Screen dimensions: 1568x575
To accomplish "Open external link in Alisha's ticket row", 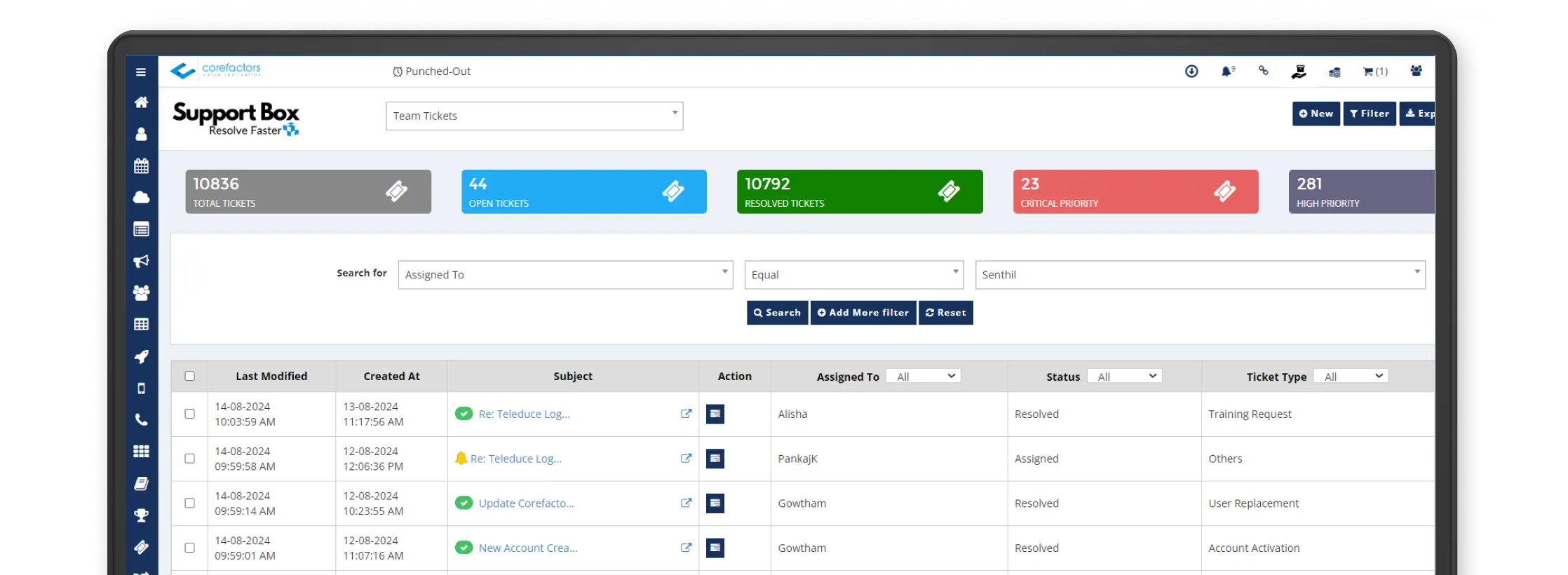I will click(686, 414).
